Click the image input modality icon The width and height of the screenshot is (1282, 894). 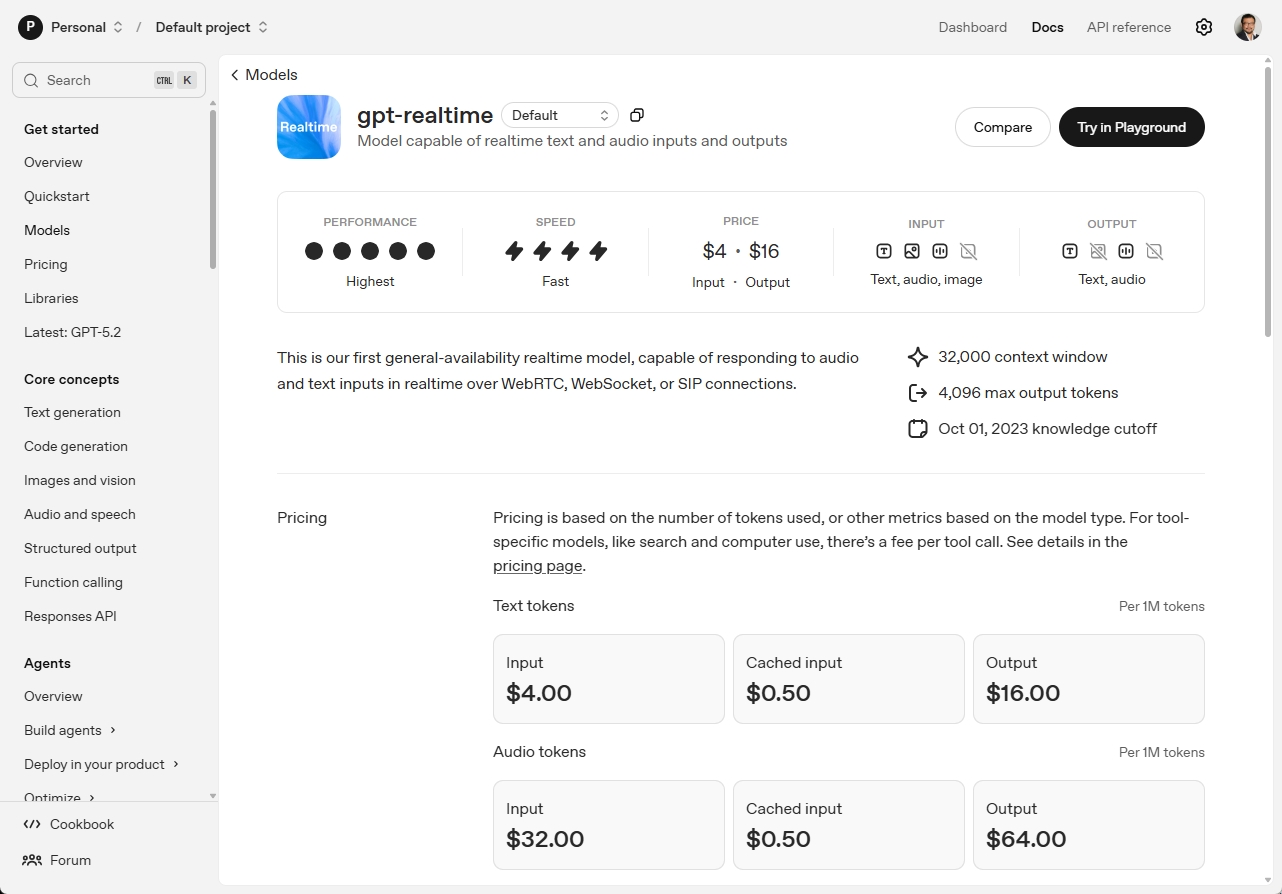[x=912, y=251]
